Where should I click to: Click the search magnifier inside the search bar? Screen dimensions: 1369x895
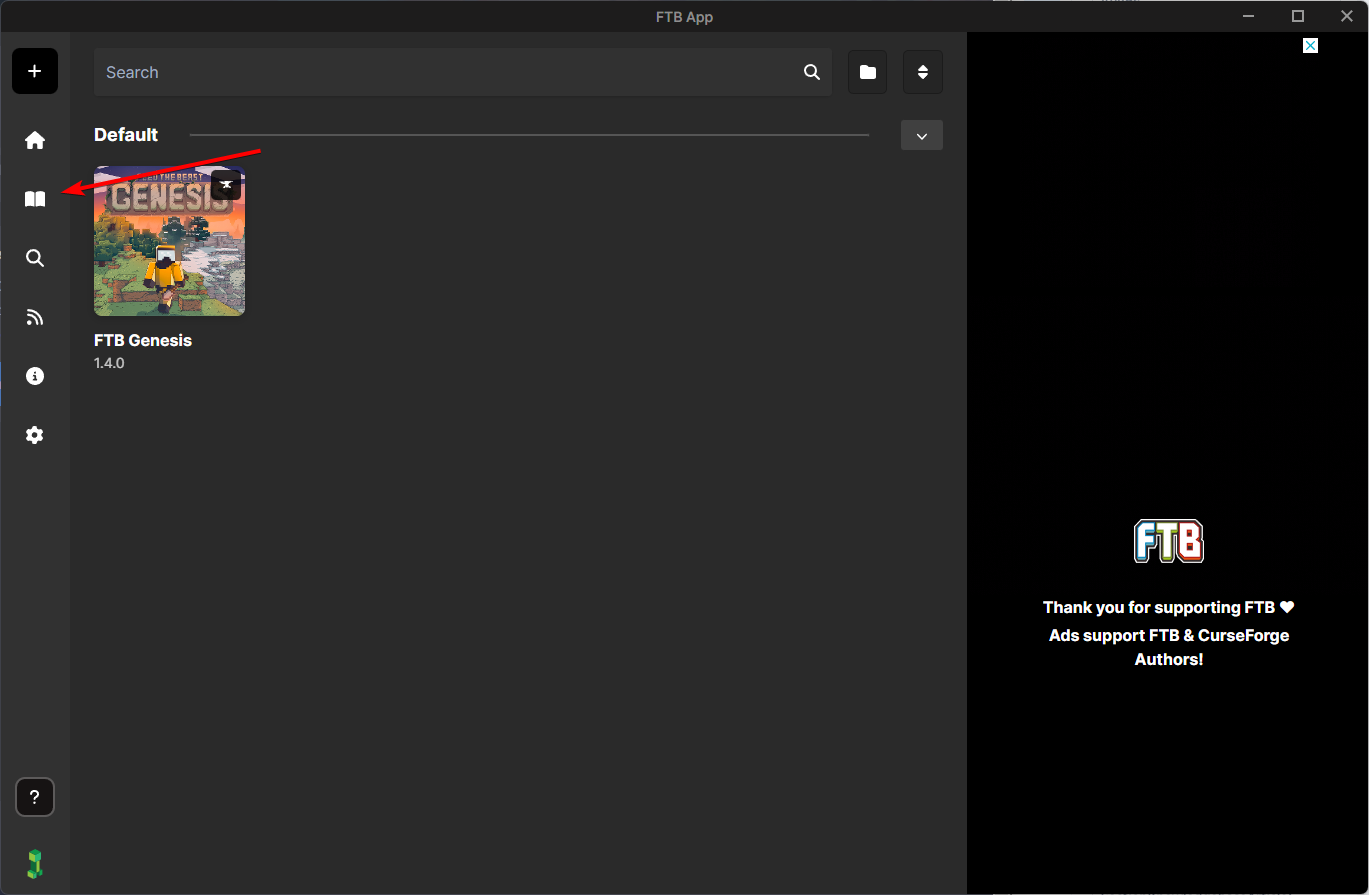pos(812,72)
